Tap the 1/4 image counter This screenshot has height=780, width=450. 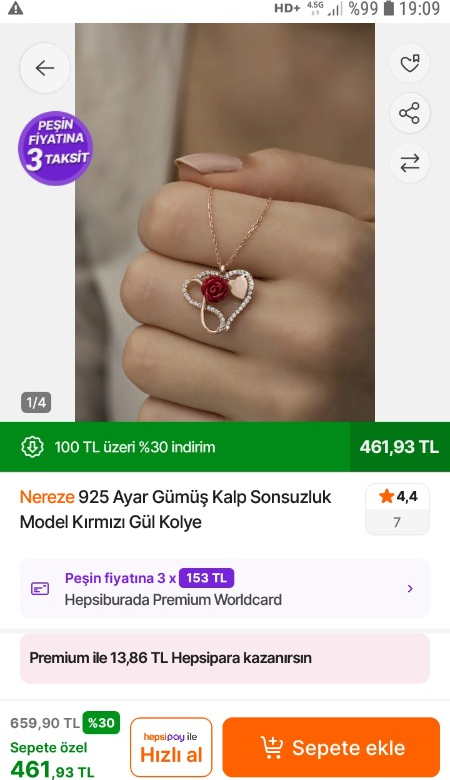(x=36, y=402)
